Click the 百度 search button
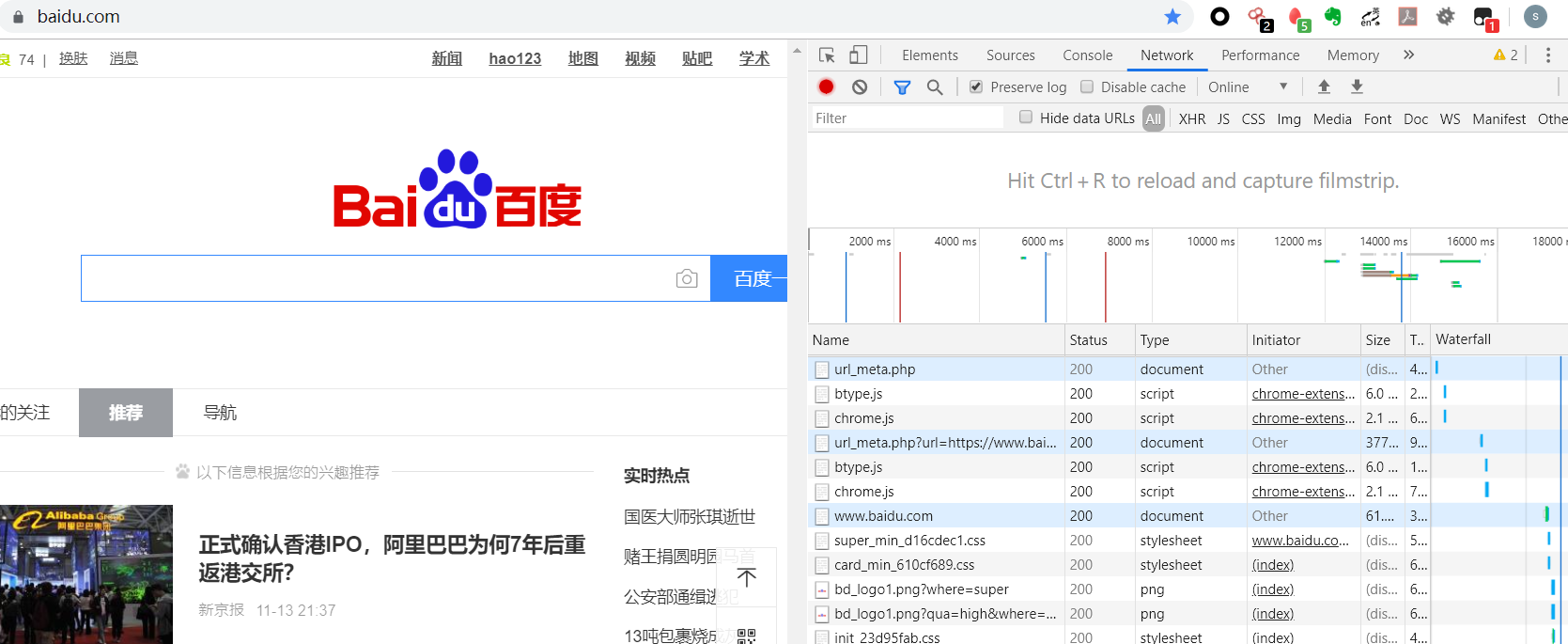Screen dimensions: 1568x644 click(749, 278)
